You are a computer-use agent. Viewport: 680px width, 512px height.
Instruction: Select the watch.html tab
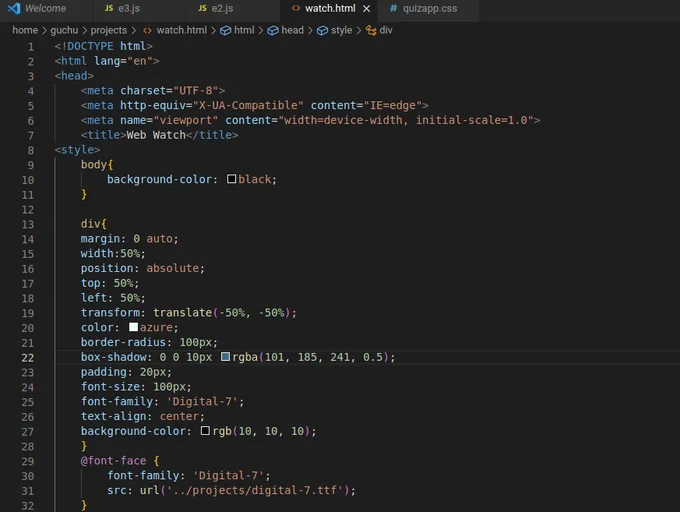point(330,9)
